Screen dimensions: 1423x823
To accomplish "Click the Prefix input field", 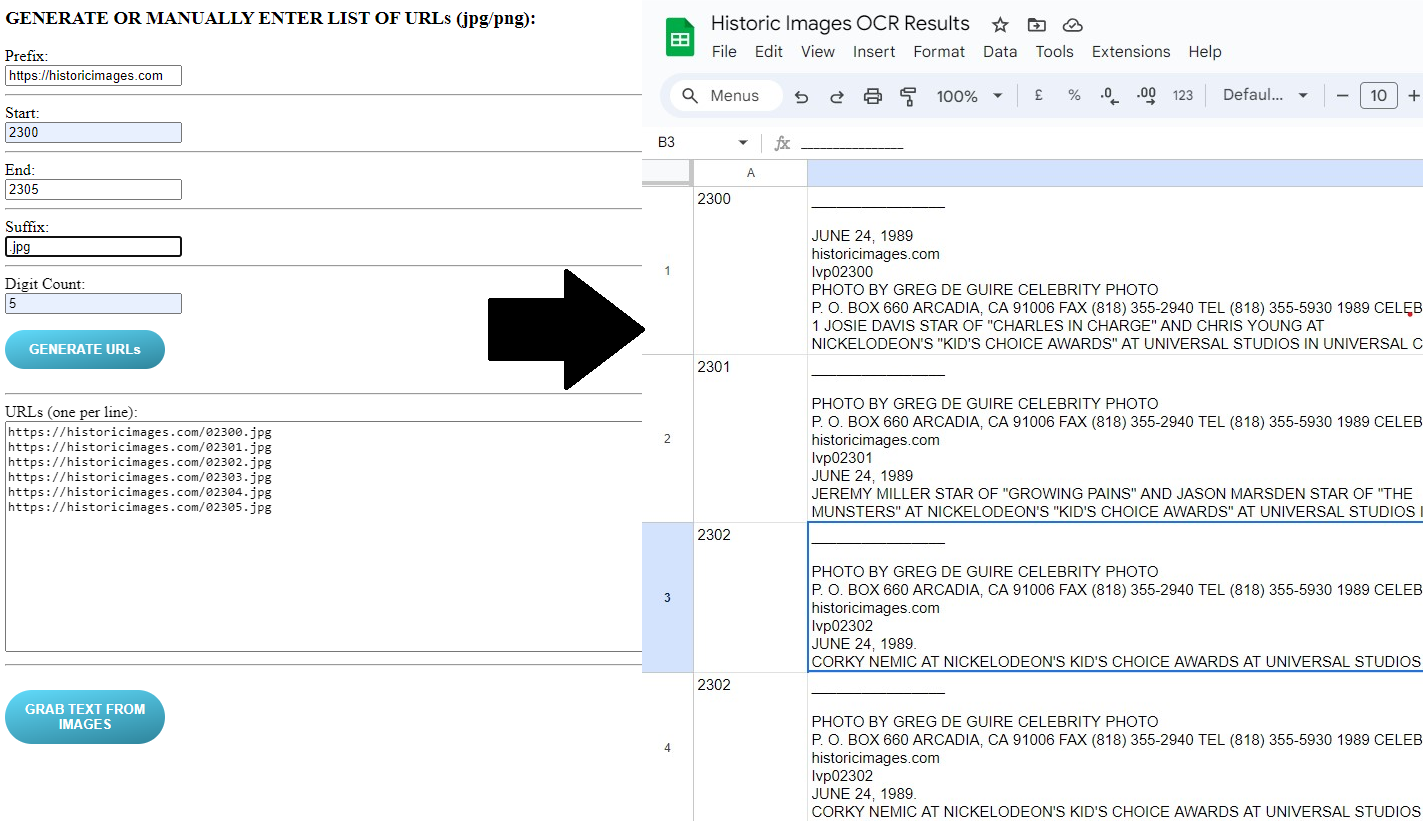I will point(93,76).
